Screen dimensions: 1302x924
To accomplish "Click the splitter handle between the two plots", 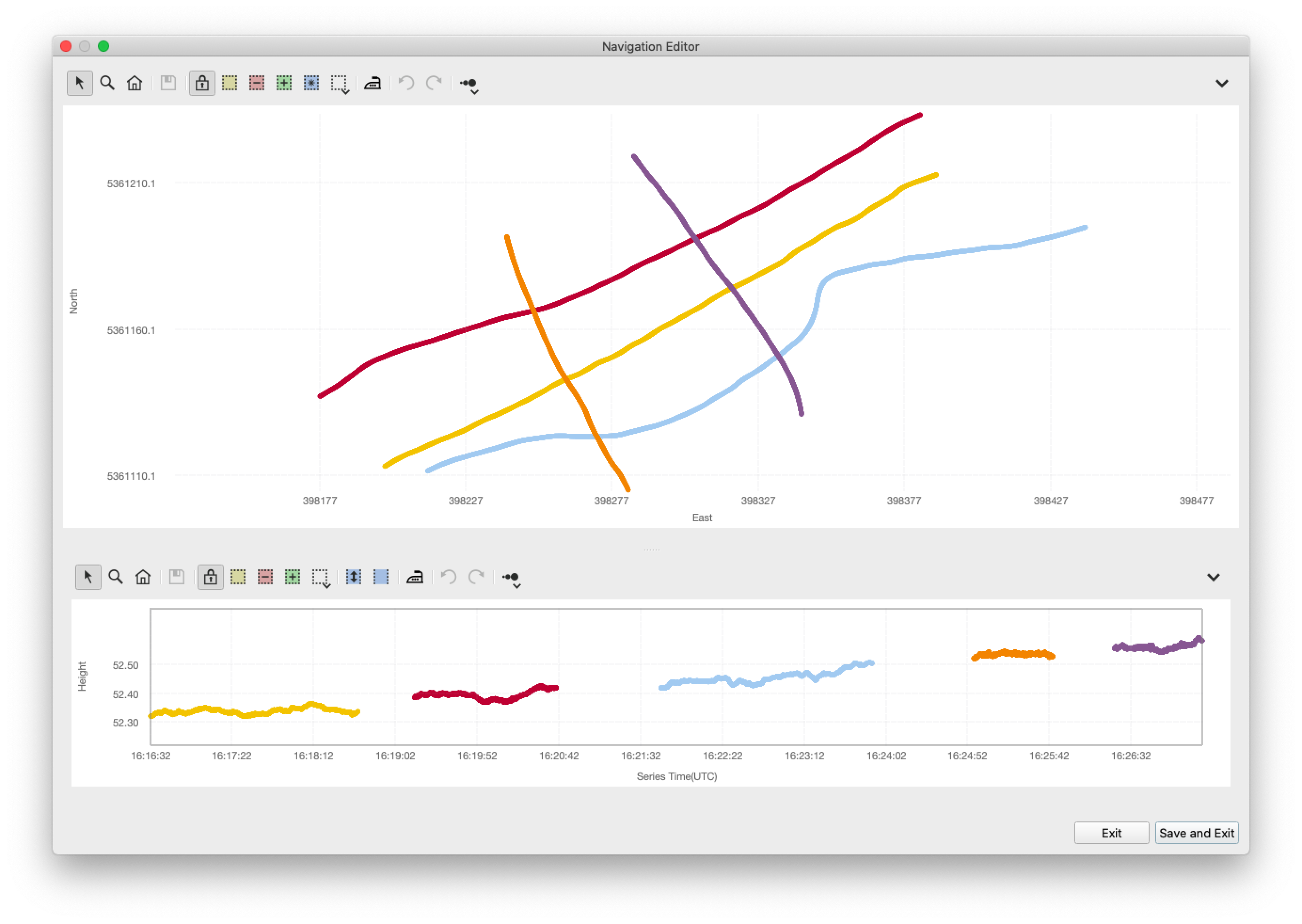I will pyautogui.click(x=651, y=550).
